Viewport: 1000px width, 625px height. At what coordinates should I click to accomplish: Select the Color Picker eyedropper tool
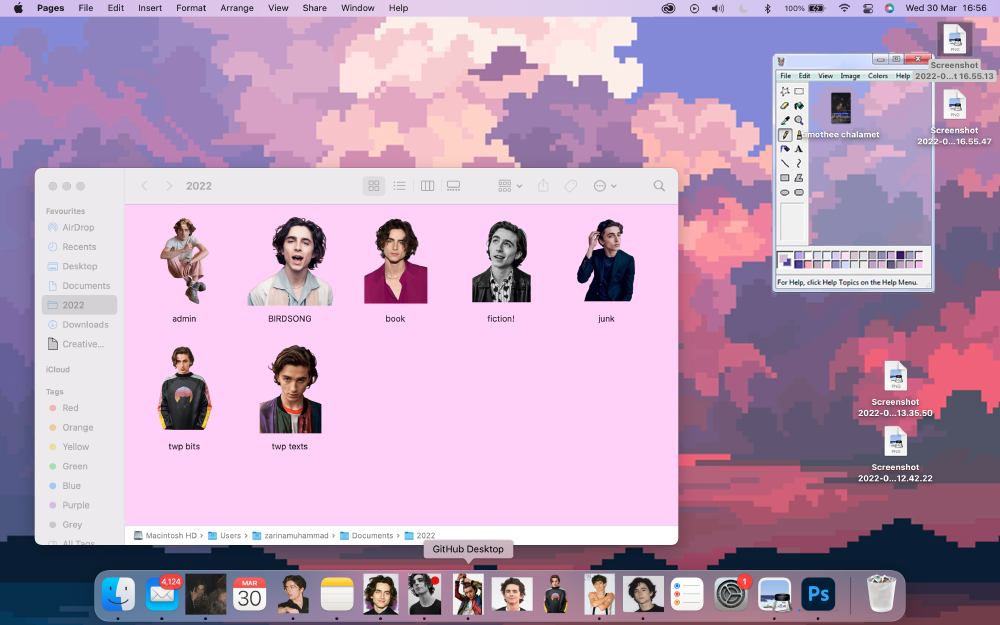pos(785,120)
